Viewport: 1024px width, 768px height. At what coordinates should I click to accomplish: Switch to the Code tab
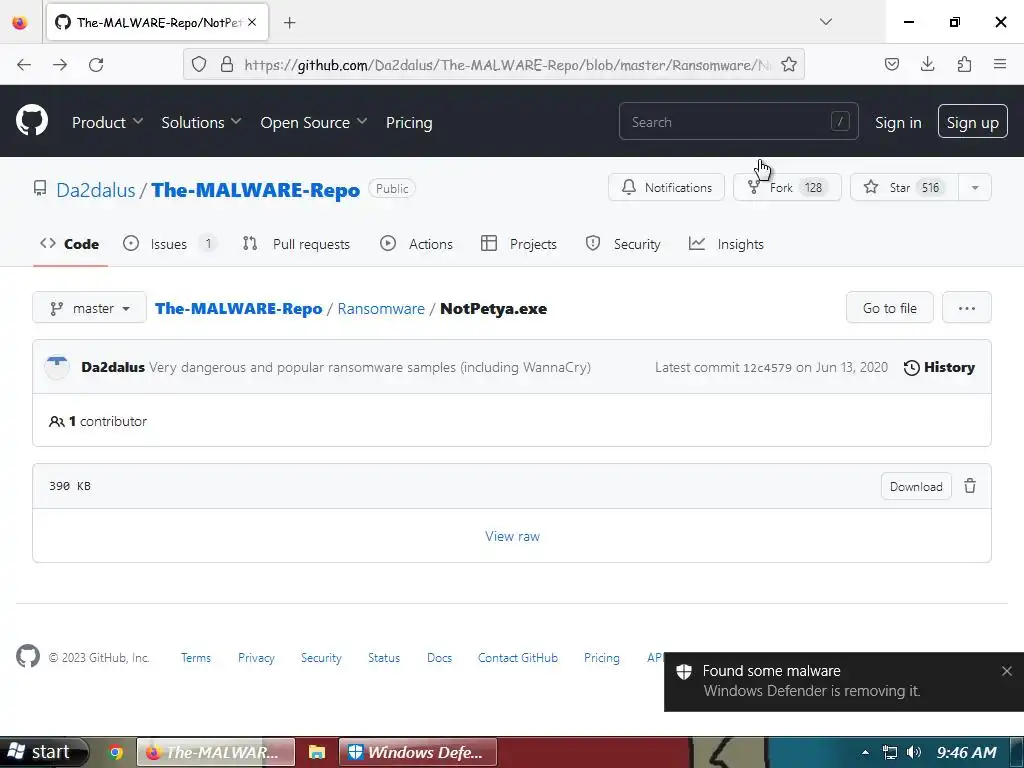click(70, 244)
